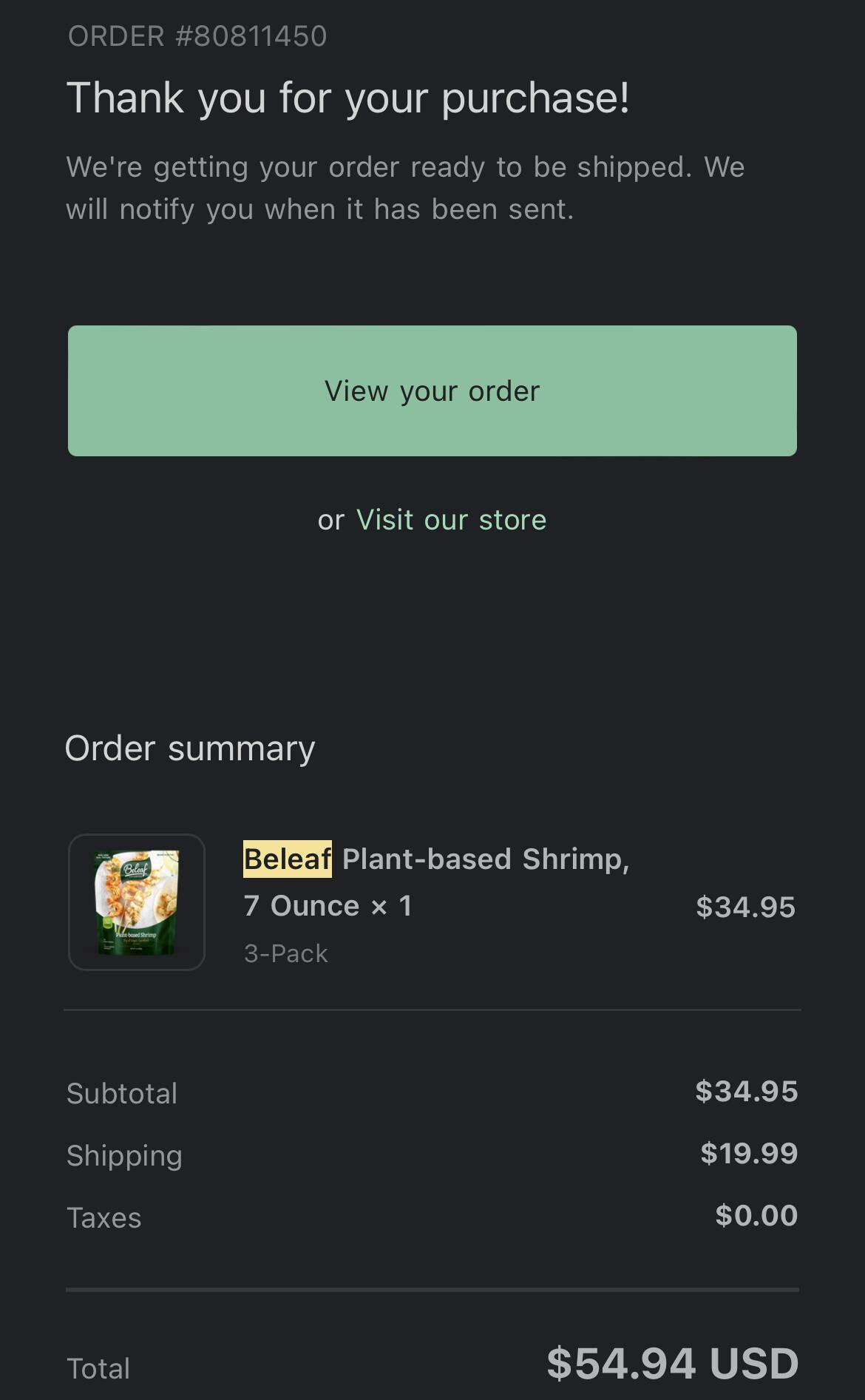Select the Subtotal label
Image resolution: width=865 pixels, height=1400 pixels.
tap(121, 1092)
